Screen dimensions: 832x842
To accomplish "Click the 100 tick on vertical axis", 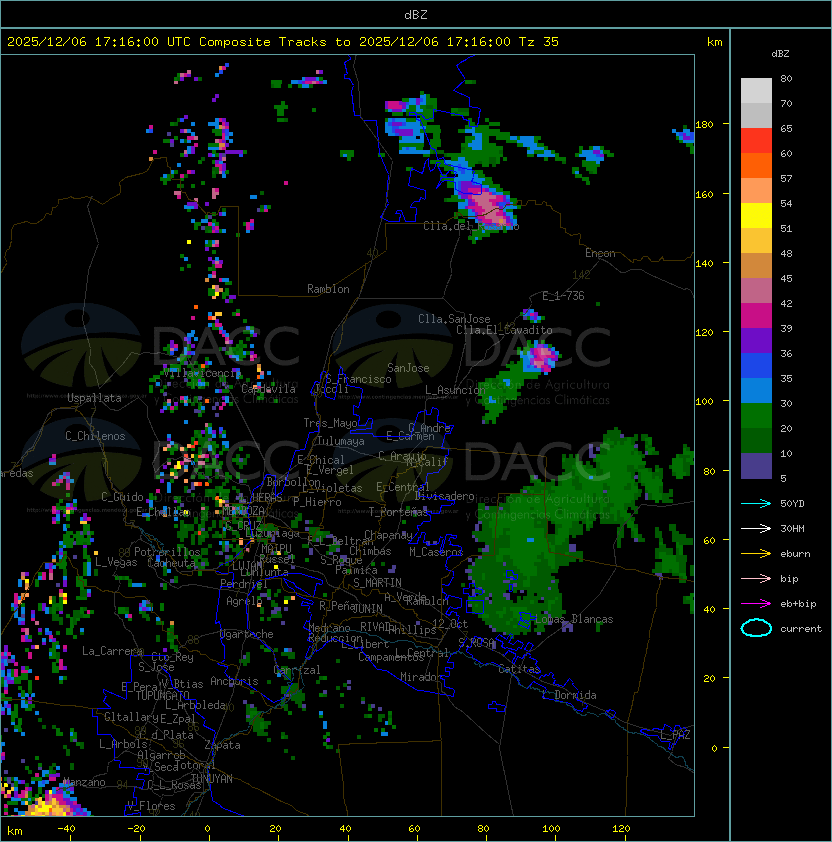I will coord(704,401).
